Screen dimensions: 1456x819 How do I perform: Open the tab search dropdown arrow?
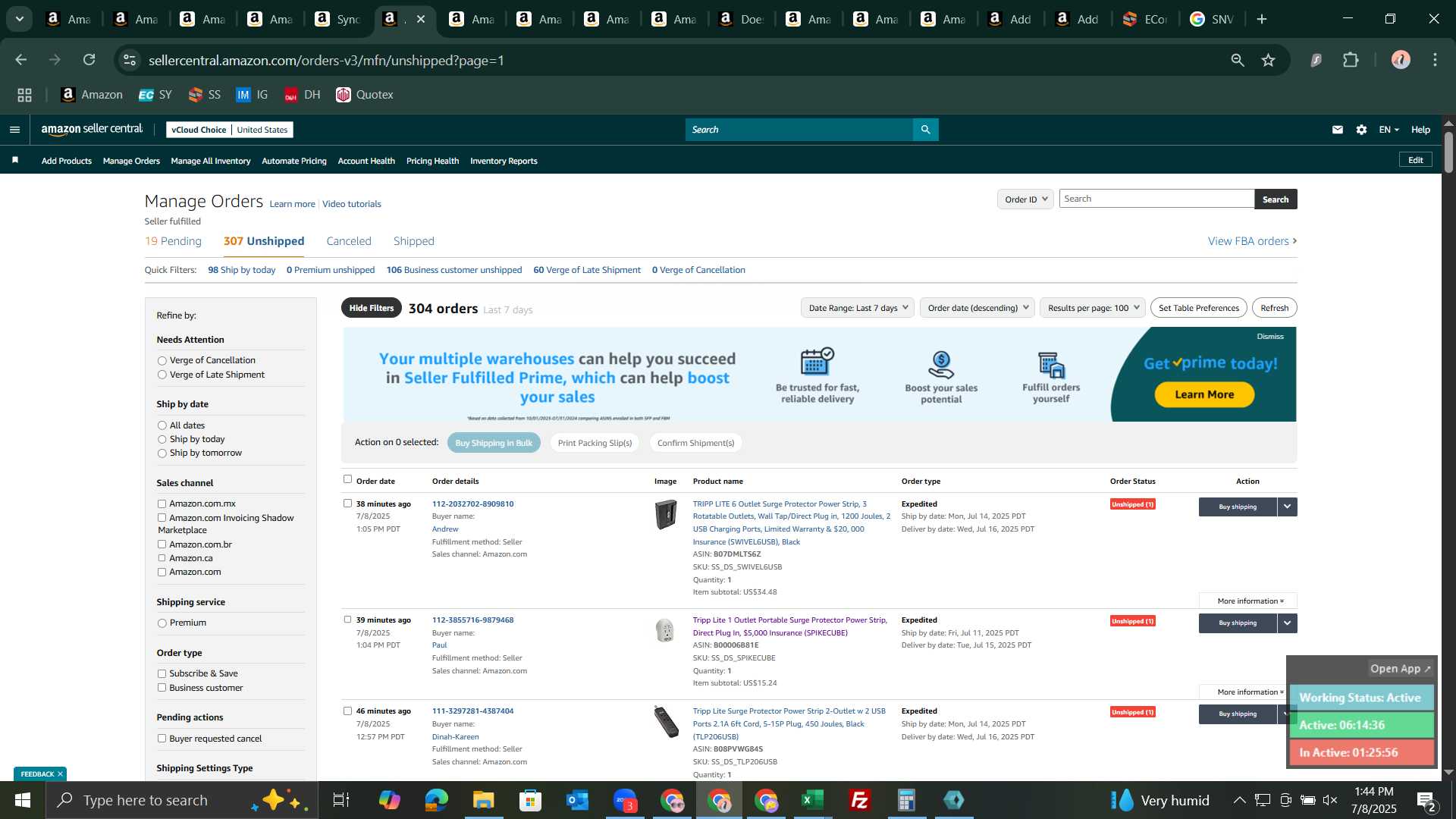[20, 19]
